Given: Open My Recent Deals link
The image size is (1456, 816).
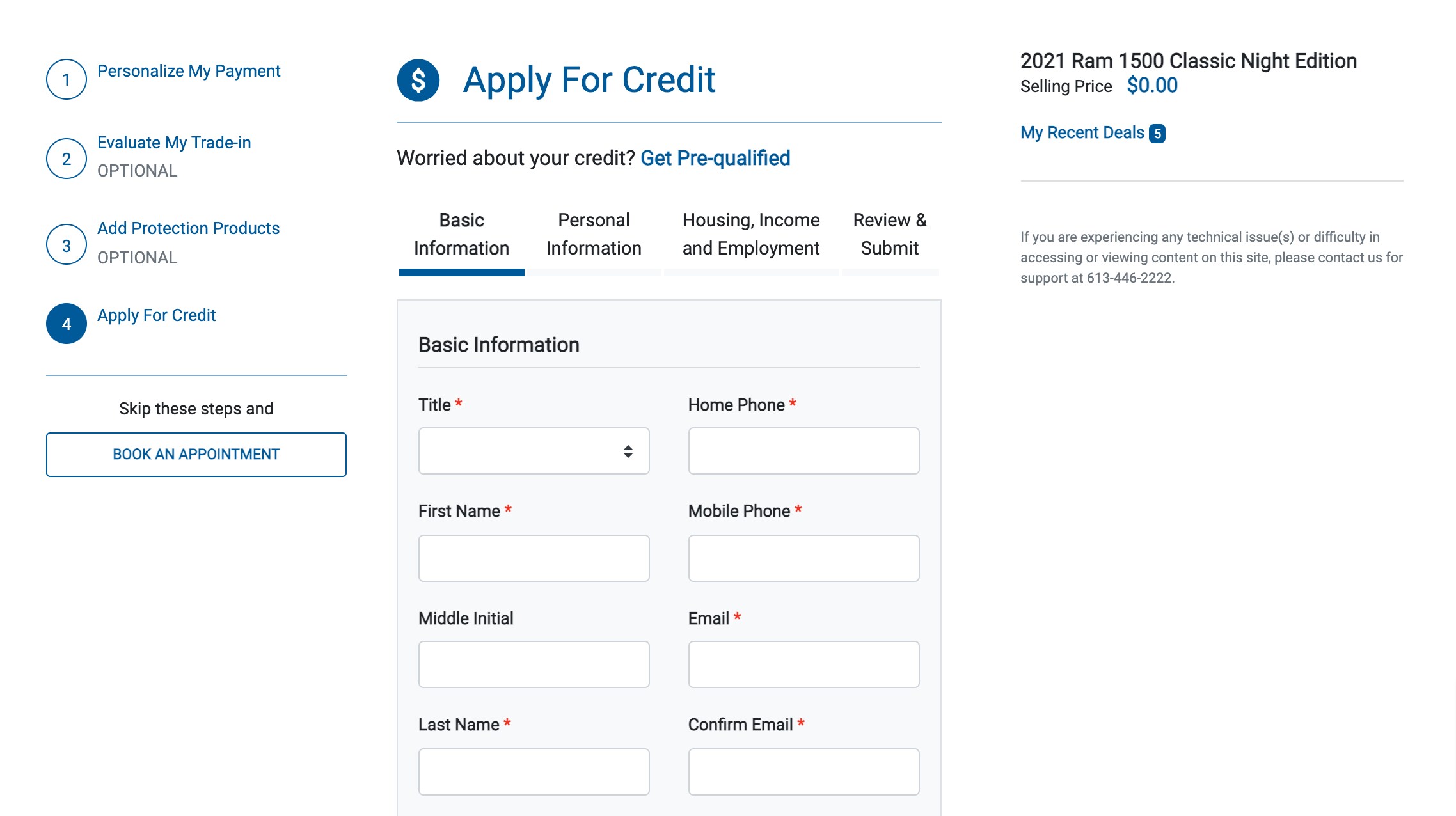Looking at the screenshot, I should (x=1082, y=132).
